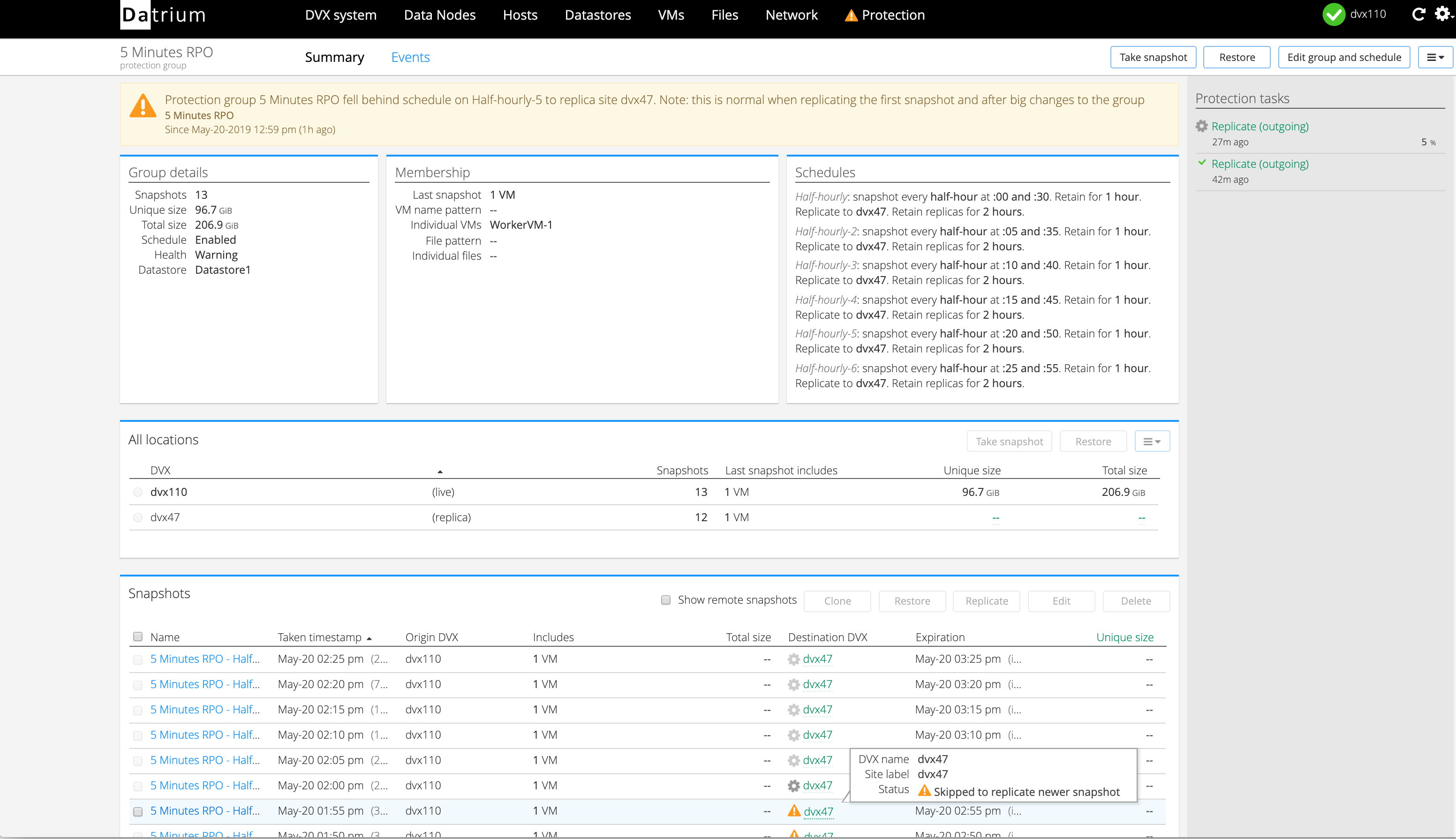Click the replication gear icon in the 02:15 pm row
1456x839 pixels.
[x=794, y=710]
